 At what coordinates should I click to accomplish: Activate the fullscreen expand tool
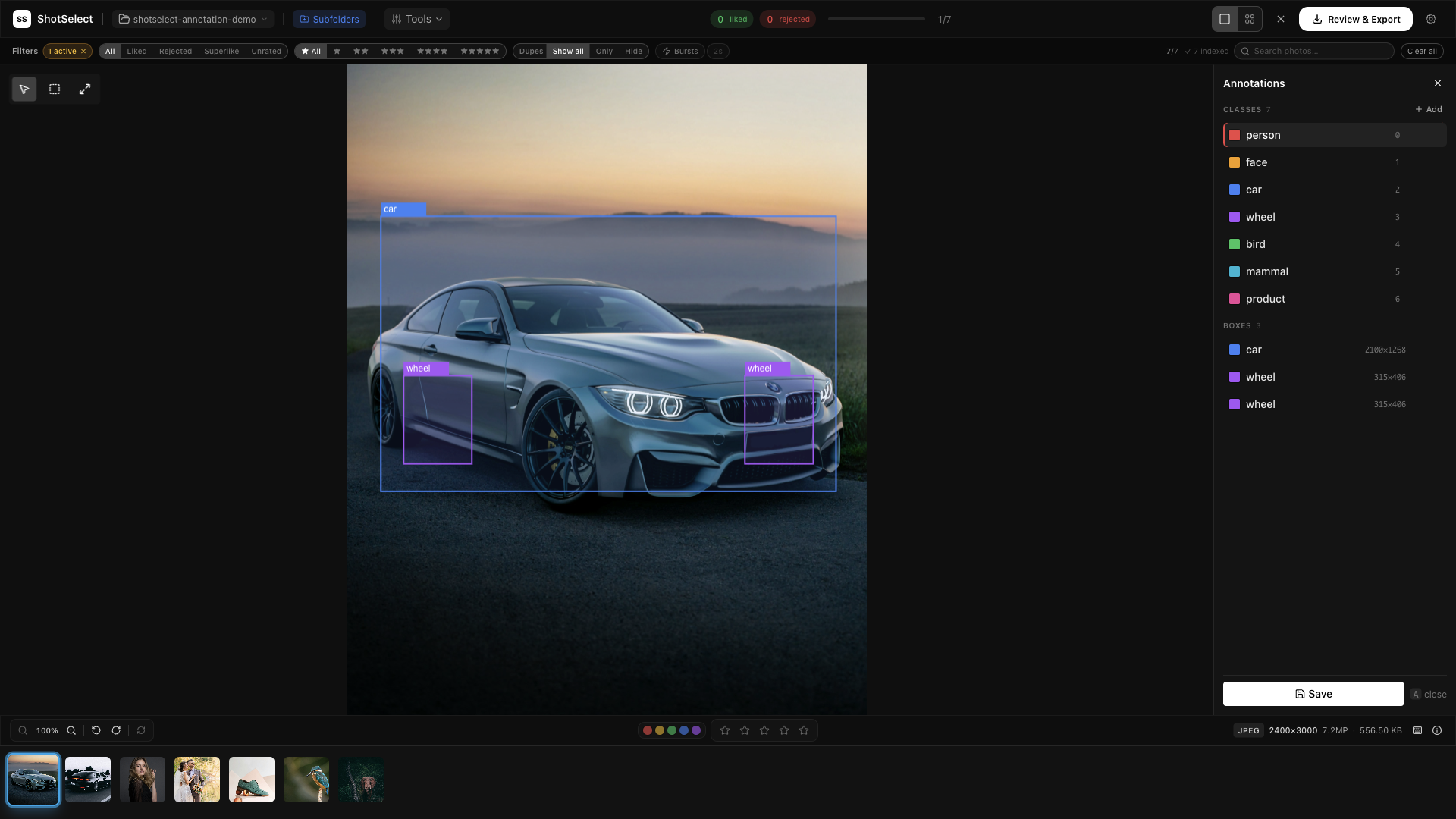point(84,89)
